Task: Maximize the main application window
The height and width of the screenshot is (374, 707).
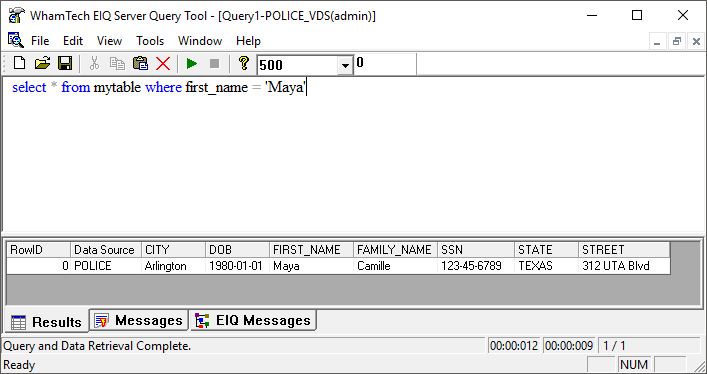Action: 637,15
